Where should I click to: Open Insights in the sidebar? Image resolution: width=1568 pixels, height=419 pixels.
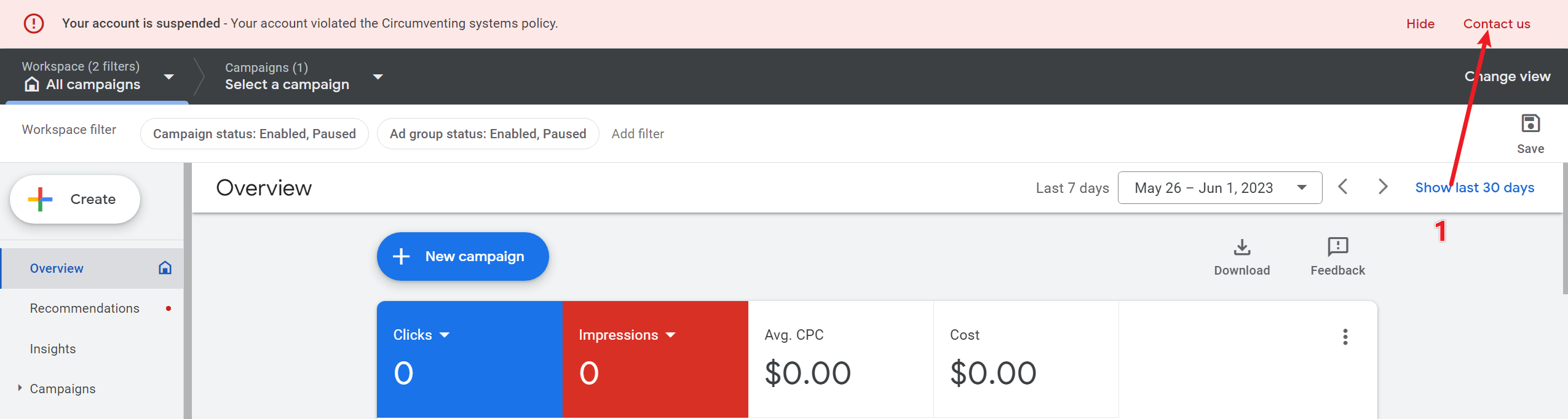click(x=53, y=349)
